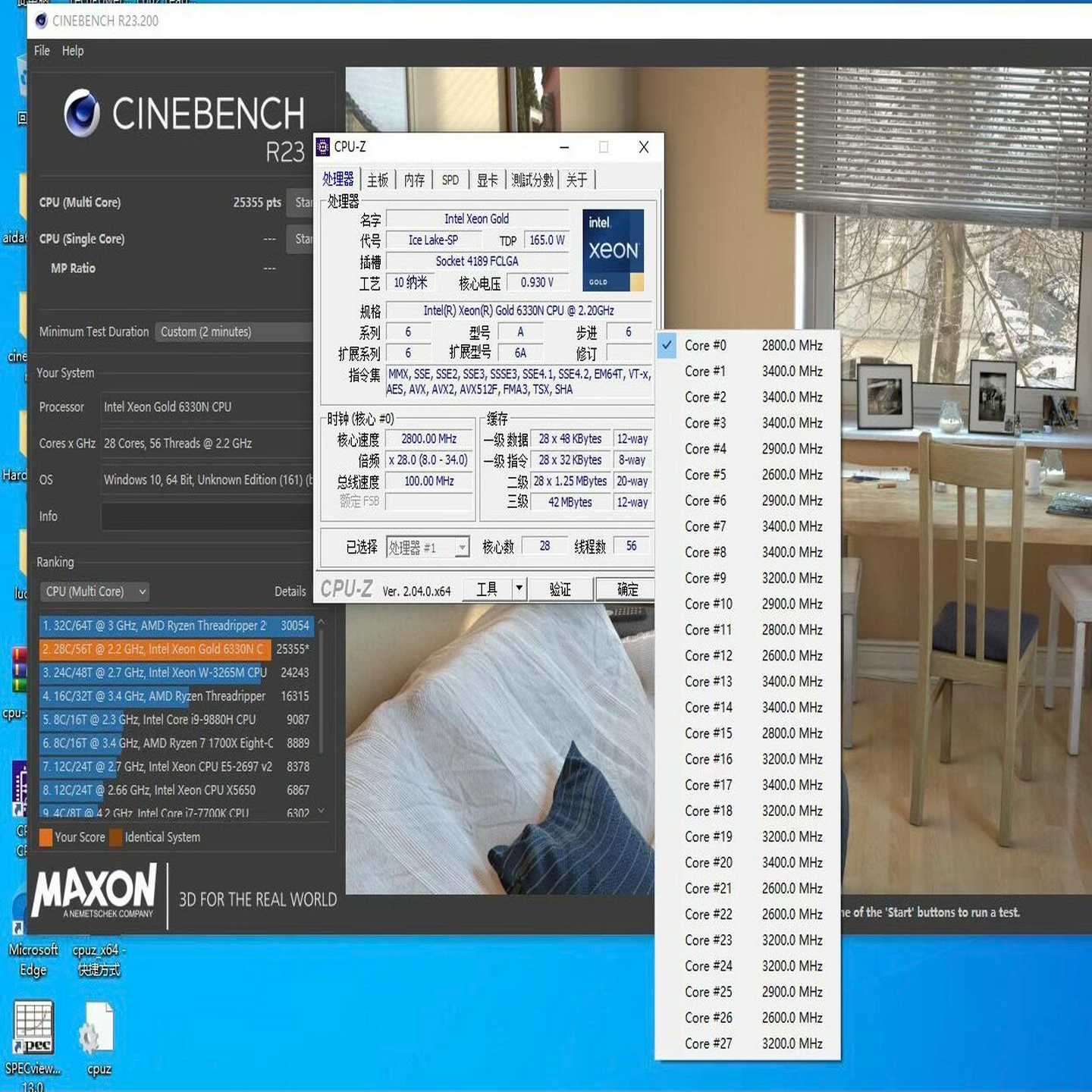Select AMD Ryzen 7 1700X ranking row

point(176,743)
